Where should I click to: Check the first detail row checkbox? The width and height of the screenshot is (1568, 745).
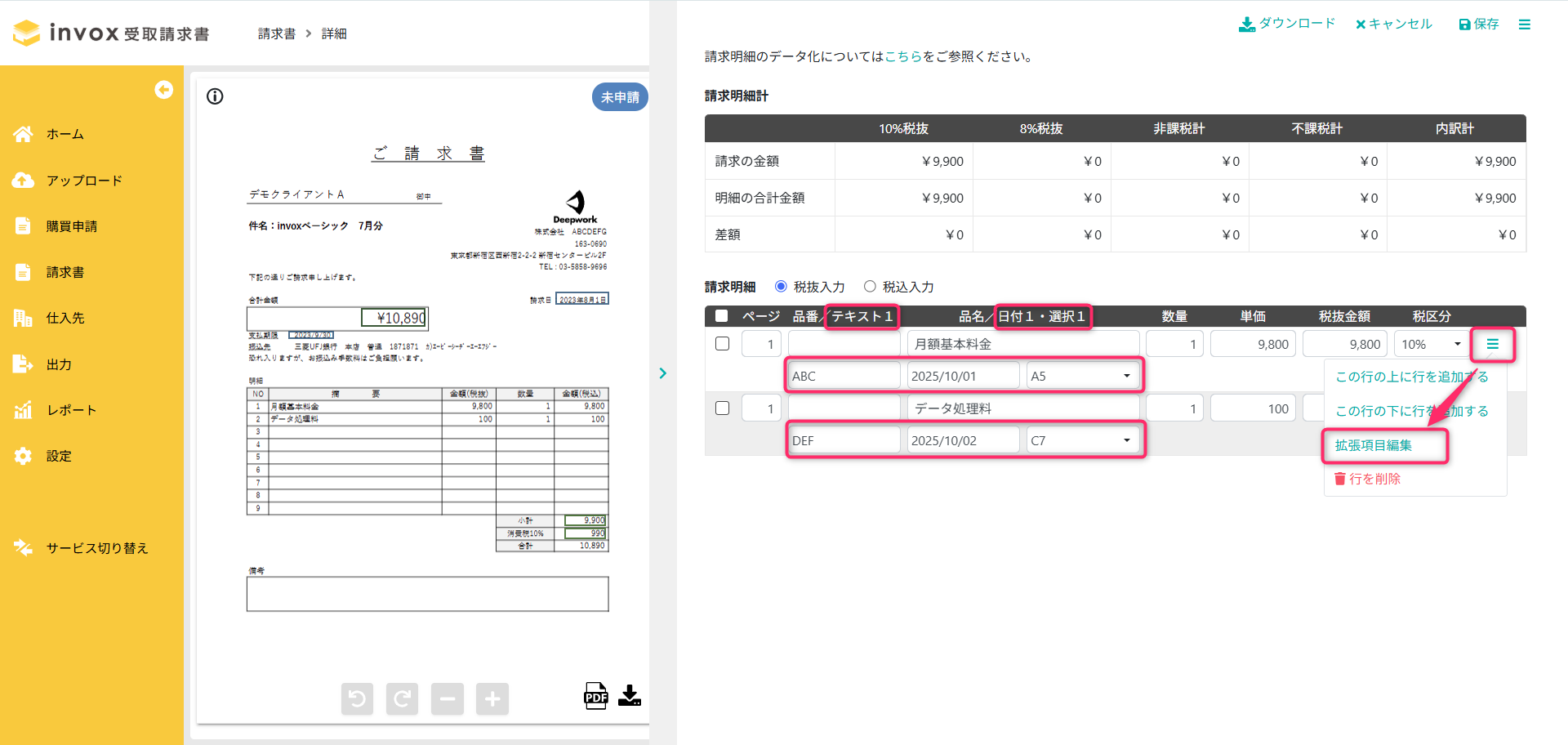722,344
